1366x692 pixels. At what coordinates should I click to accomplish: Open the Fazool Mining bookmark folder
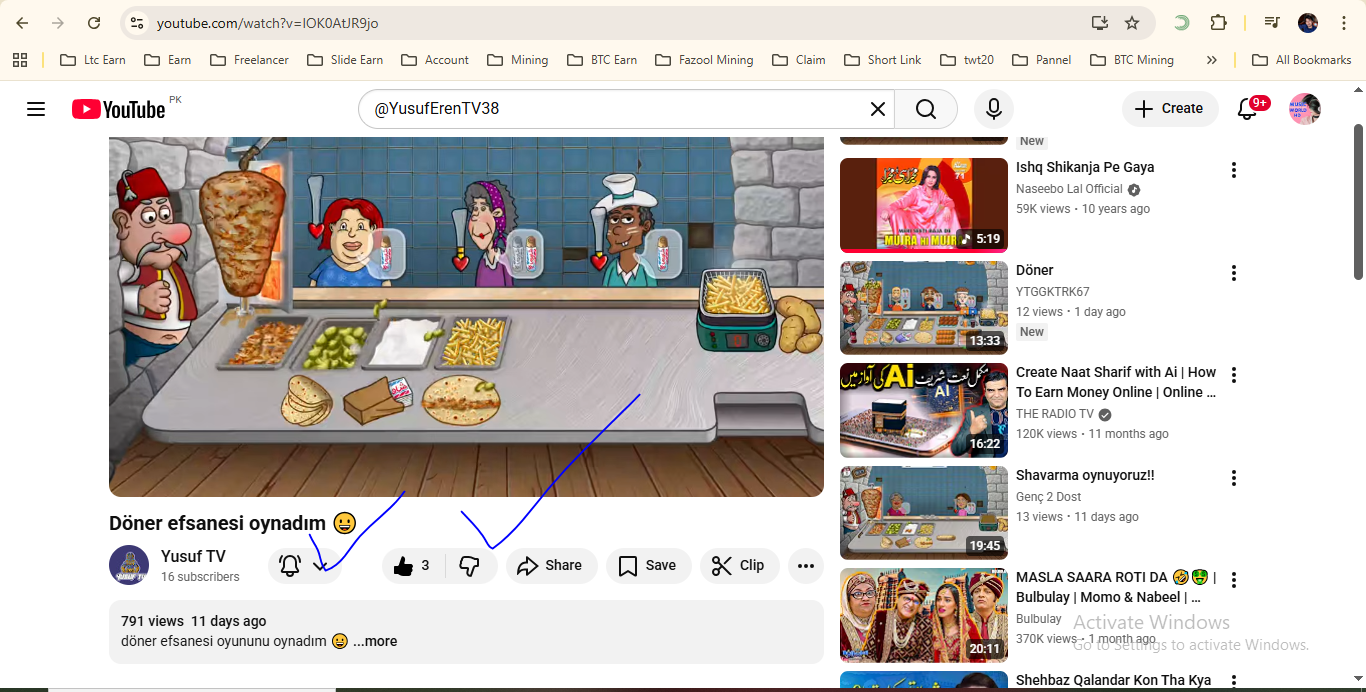[x=704, y=60]
